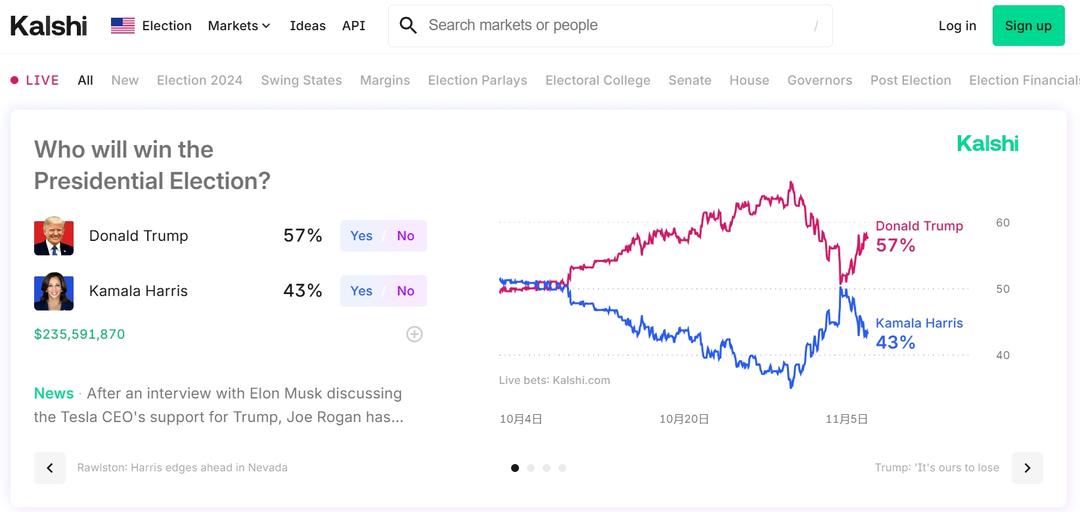Click Kamala Harris's portrait thumbnail
The height and width of the screenshot is (512, 1080).
tap(54, 291)
